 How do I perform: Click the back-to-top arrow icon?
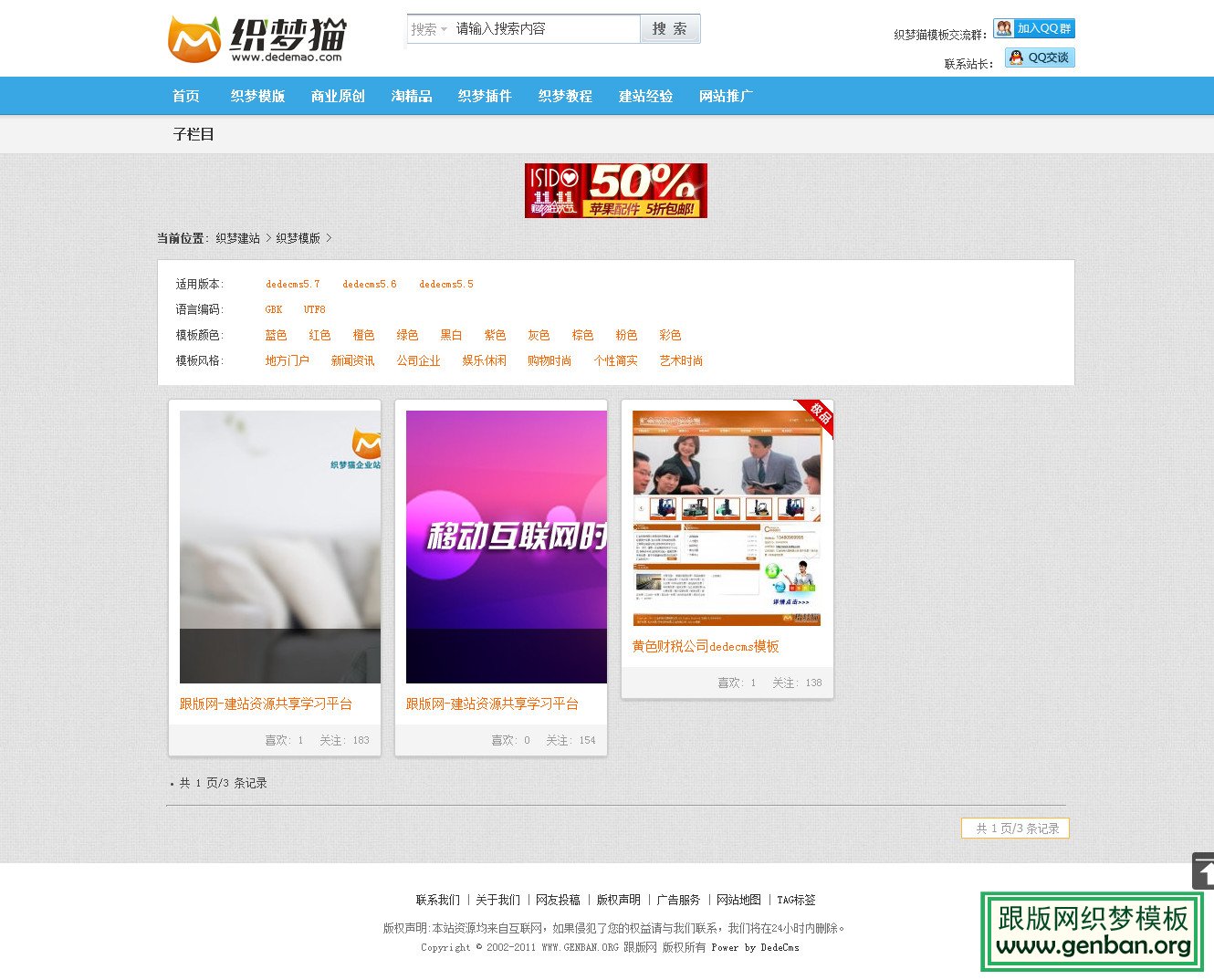coord(1202,872)
